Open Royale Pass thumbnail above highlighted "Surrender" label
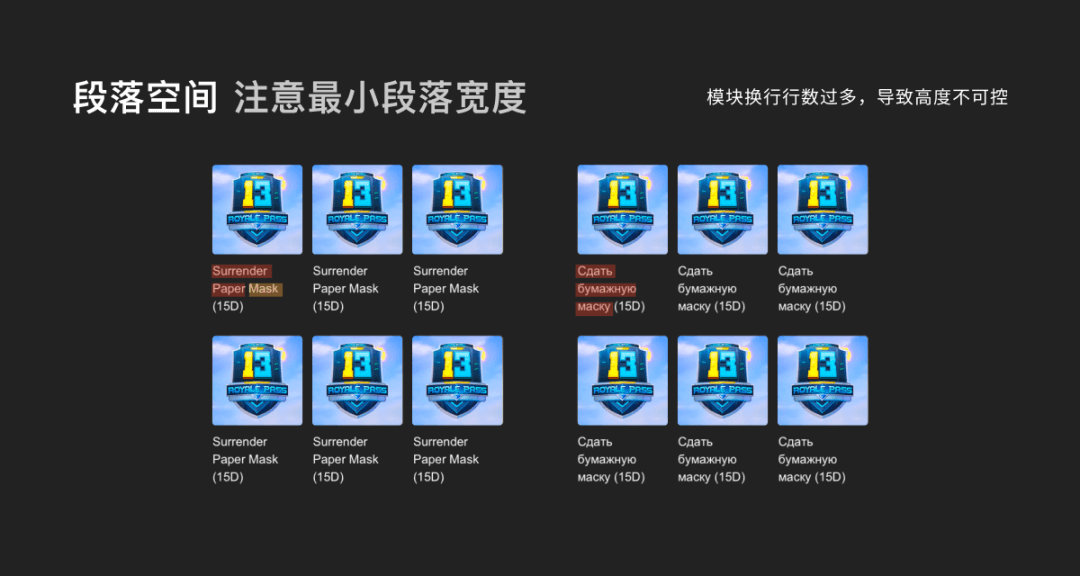Viewport: 1080px width, 576px height. coord(257,209)
